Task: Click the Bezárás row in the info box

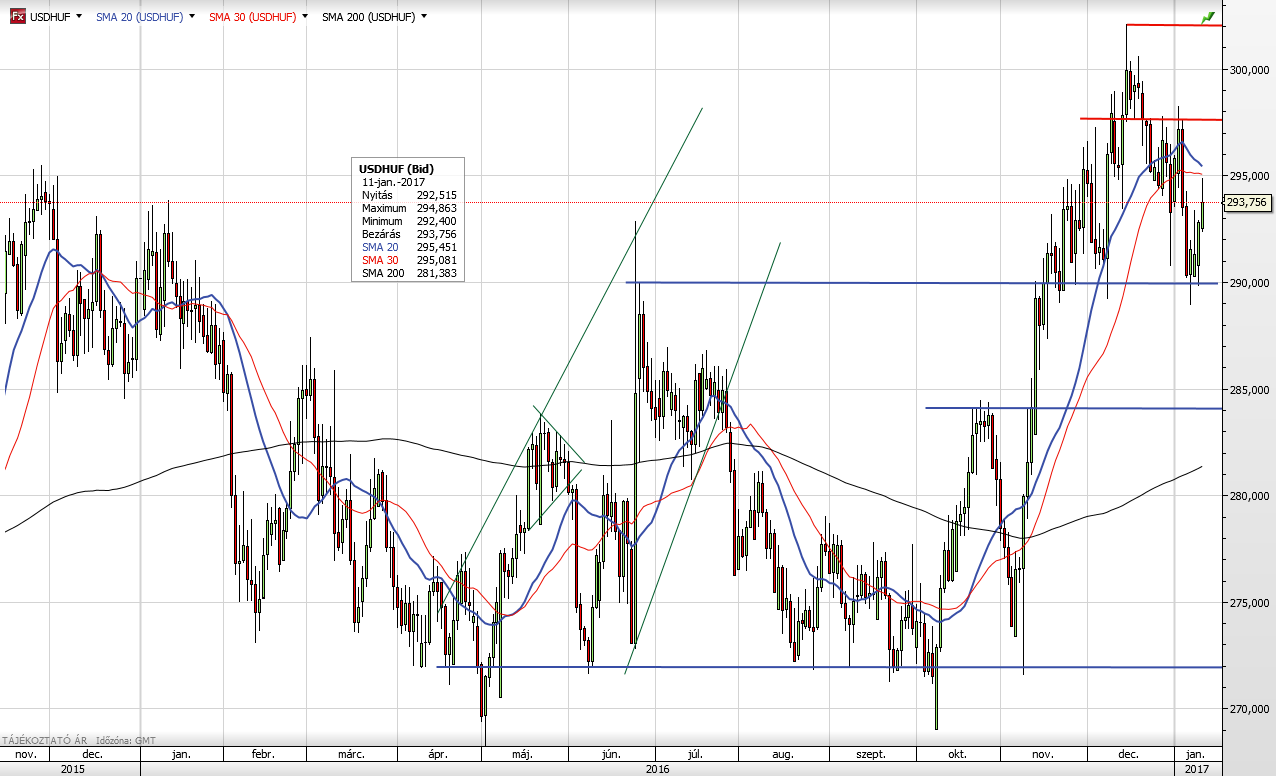Action: pos(409,234)
